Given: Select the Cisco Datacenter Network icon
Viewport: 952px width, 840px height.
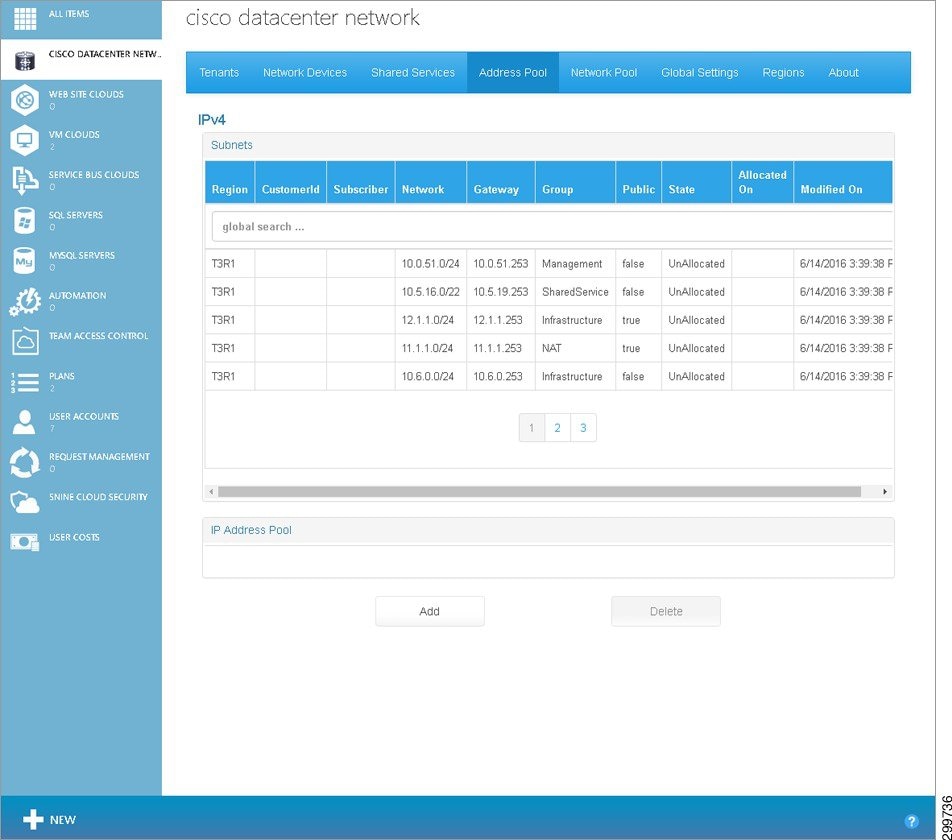Looking at the screenshot, I should point(25,61).
